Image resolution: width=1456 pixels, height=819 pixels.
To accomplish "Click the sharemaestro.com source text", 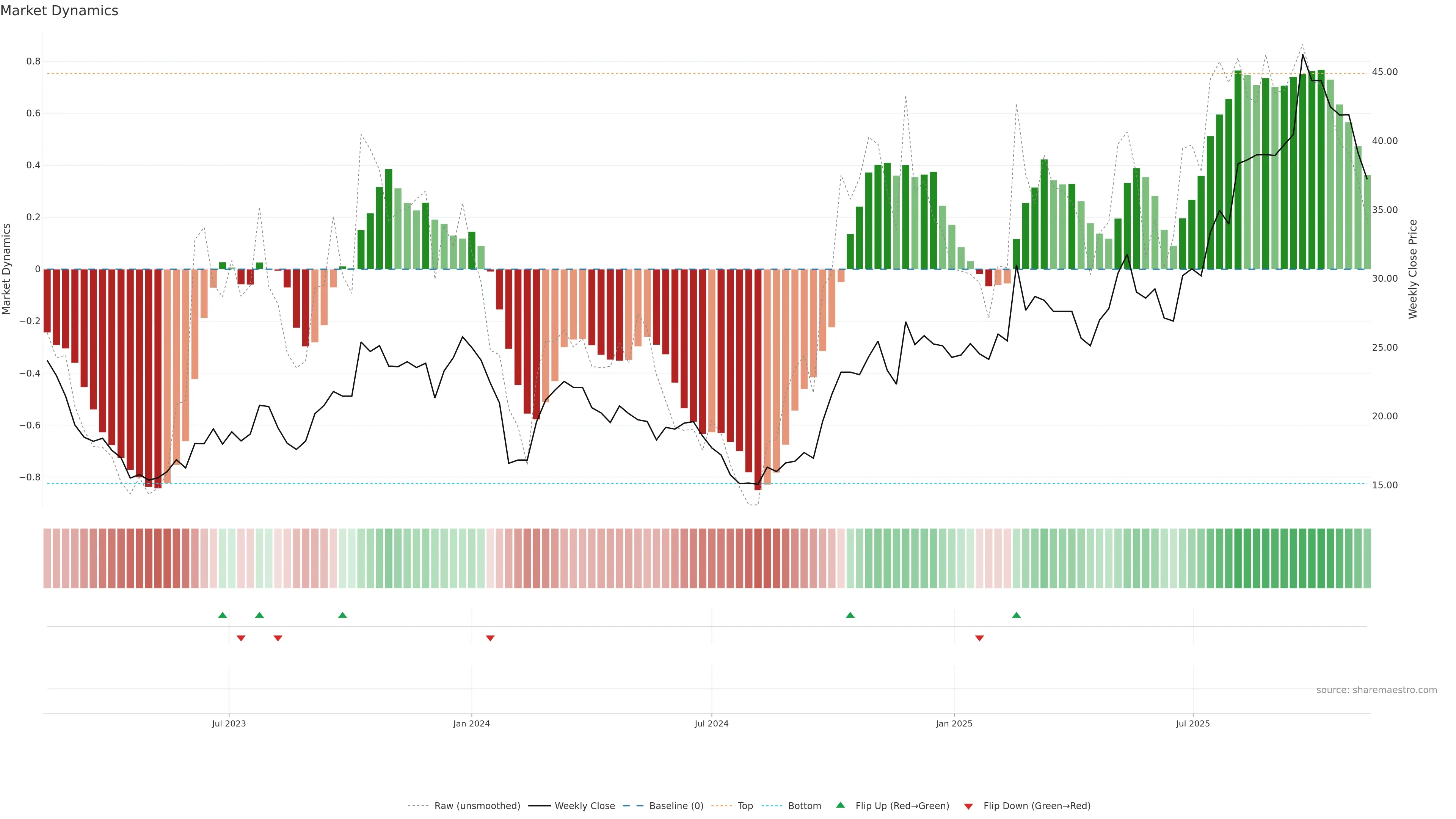I will 1376,690.
